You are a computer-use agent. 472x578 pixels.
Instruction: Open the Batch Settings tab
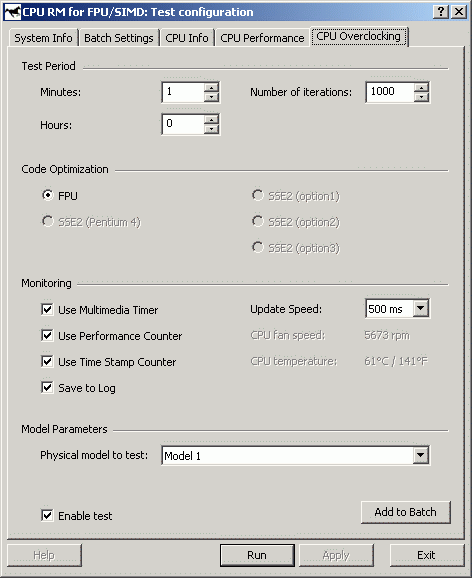tap(119, 38)
